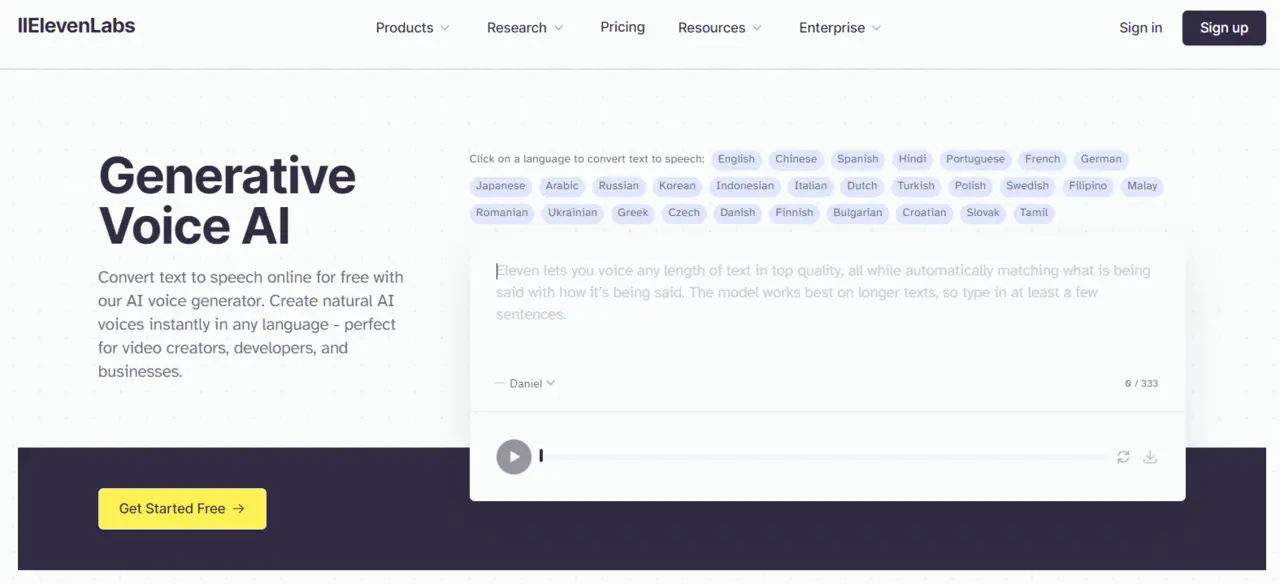This screenshot has height=584, width=1280.
Task: Click the regenerate speech refresh icon
Action: [x=1123, y=457]
